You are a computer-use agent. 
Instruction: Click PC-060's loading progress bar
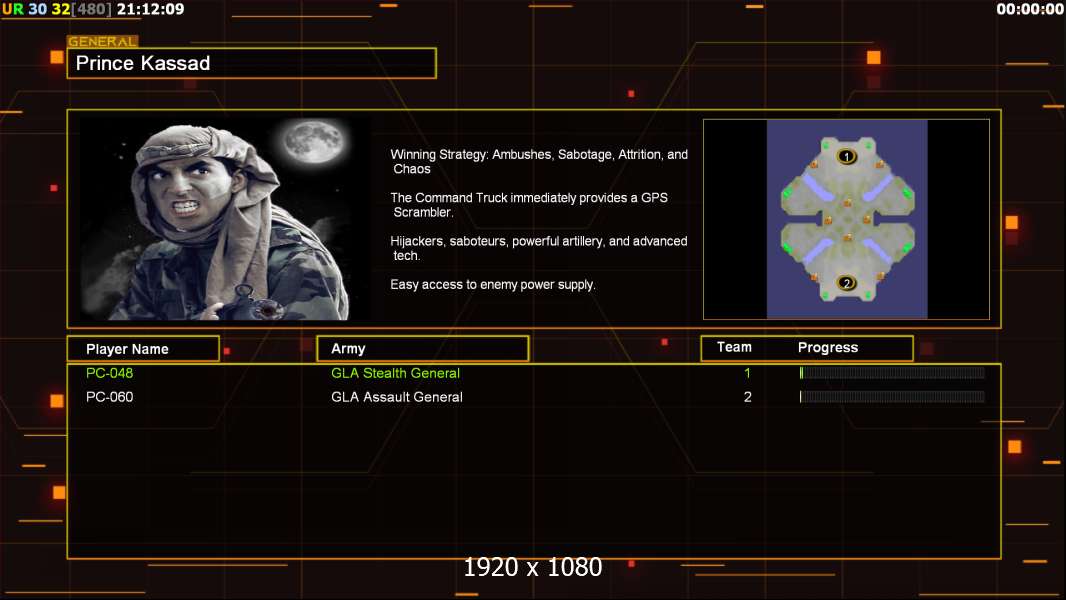(x=892, y=396)
